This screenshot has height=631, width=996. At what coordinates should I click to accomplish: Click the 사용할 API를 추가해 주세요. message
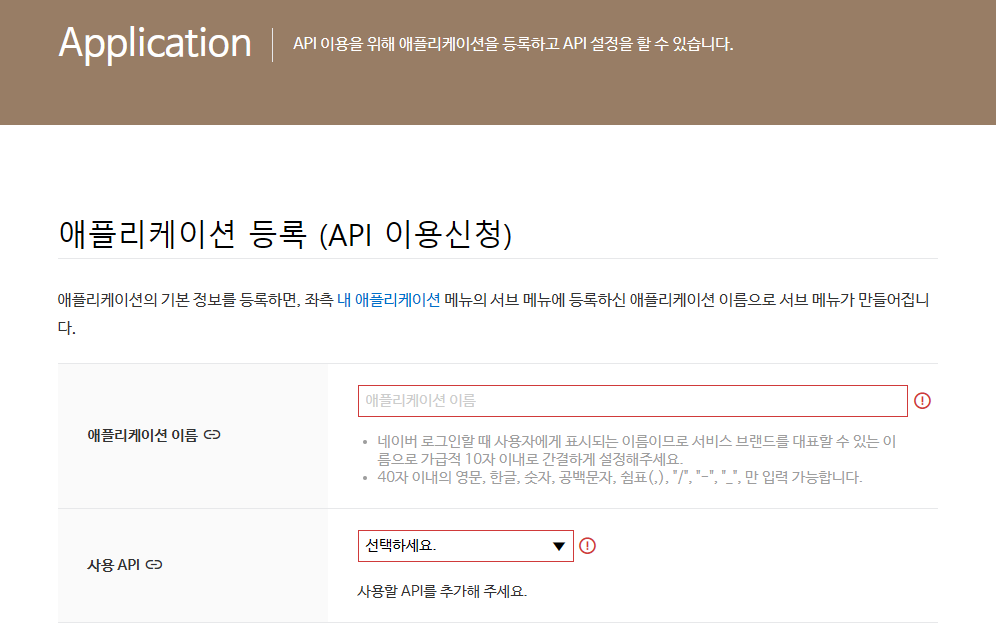coord(442,592)
